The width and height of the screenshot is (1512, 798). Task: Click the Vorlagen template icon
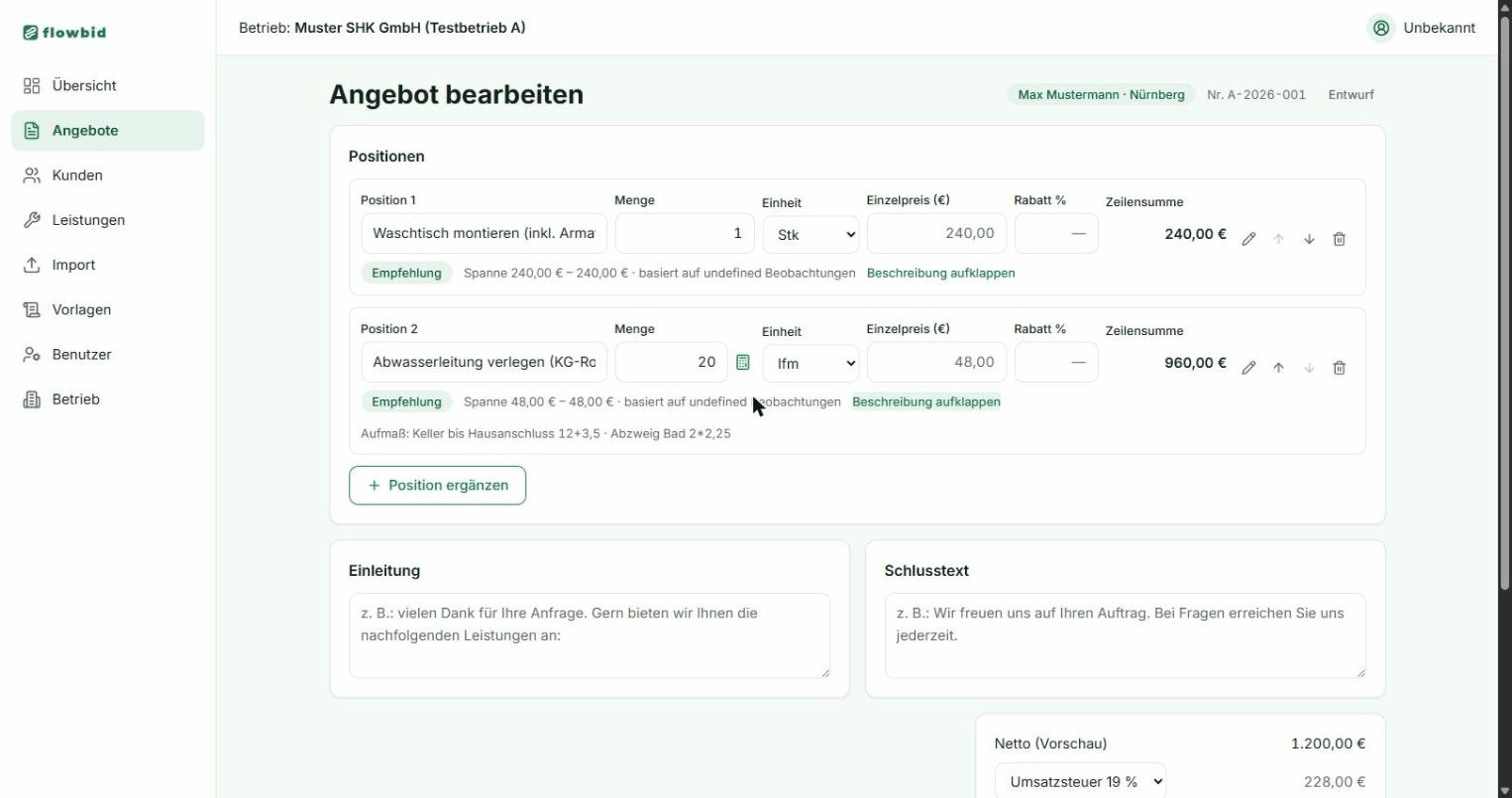point(32,309)
